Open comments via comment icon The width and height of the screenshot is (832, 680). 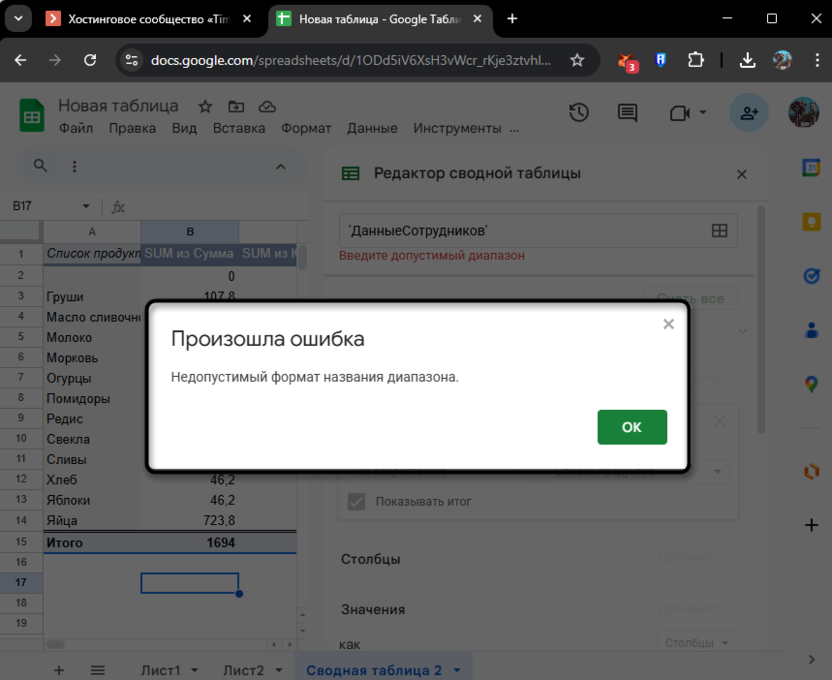point(627,113)
